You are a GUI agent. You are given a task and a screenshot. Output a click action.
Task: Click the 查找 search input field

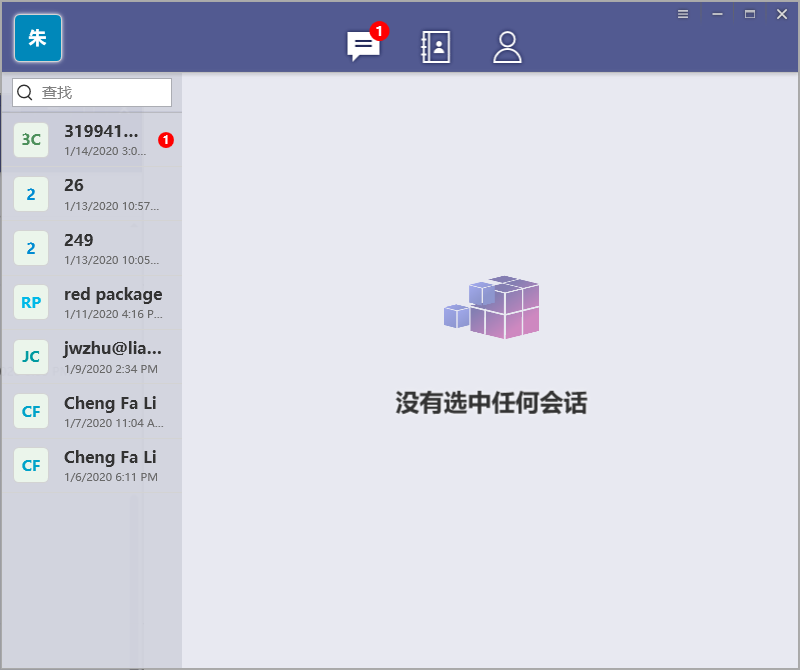(92, 92)
